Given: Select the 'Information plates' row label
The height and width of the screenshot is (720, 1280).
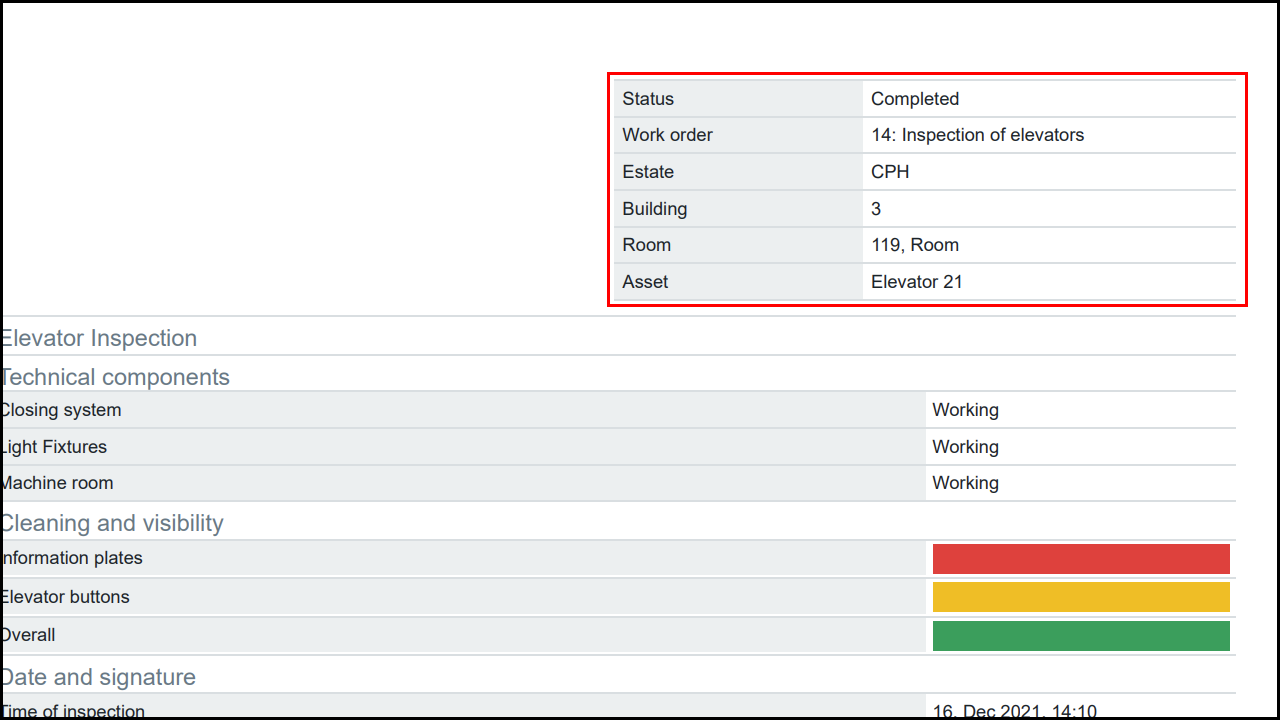Looking at the screenshot, I should pos(72,558).
